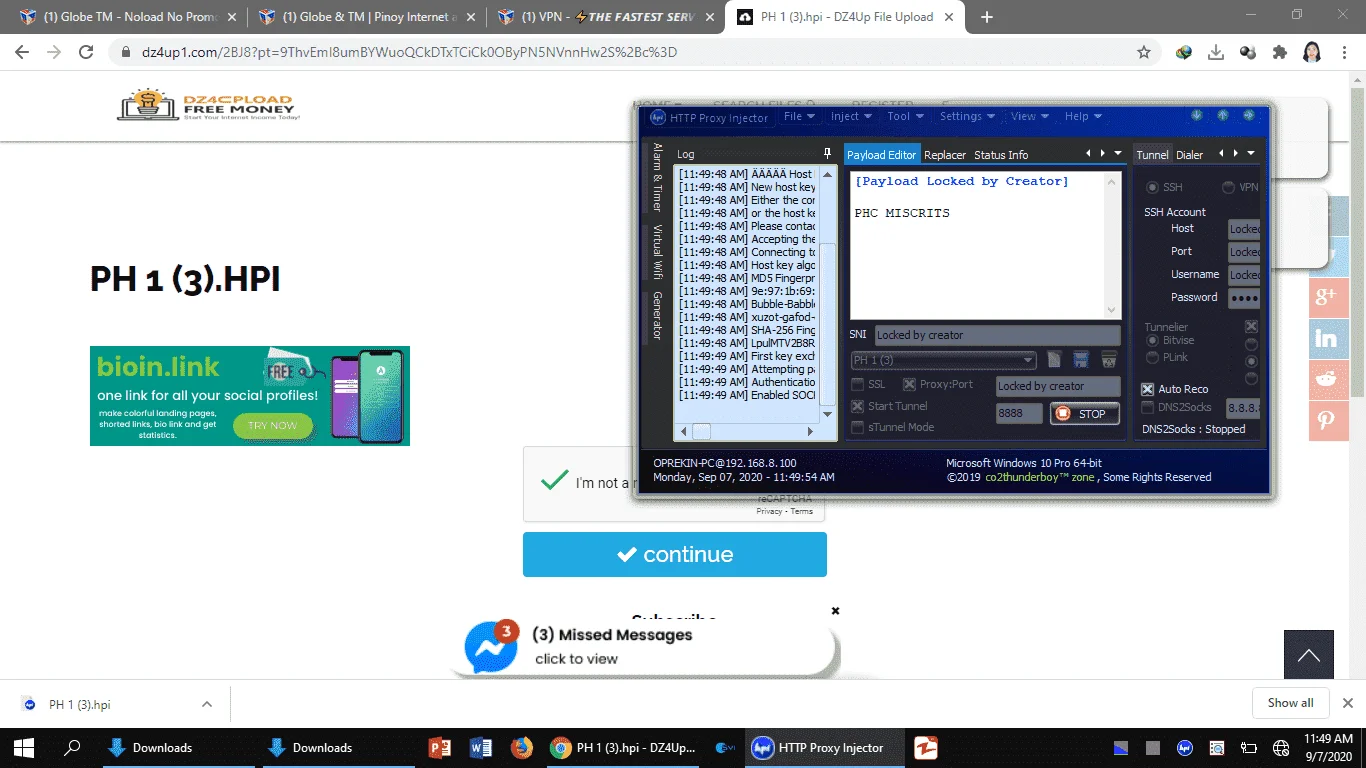Image resolution: width=1366 pixels, height=768 pixels.
Task: Bookmark this page with the star icon
Action: coord(1144,52)
